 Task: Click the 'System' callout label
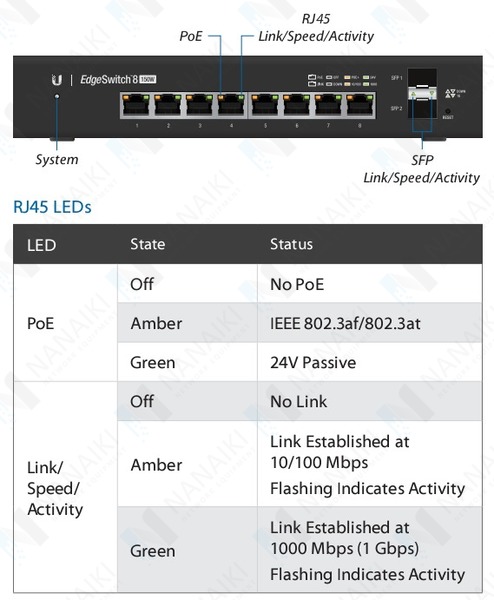click(57, 159)
